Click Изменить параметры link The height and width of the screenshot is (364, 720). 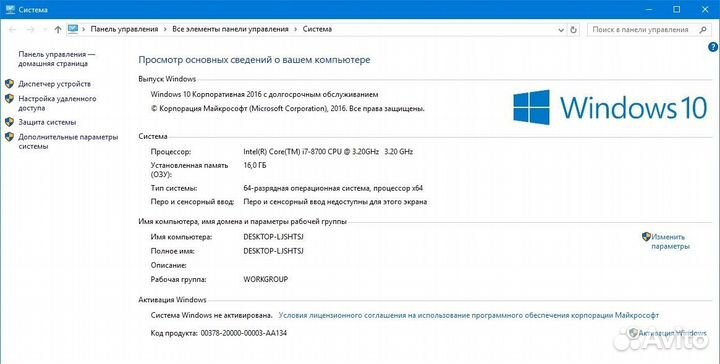coord(670,242)
